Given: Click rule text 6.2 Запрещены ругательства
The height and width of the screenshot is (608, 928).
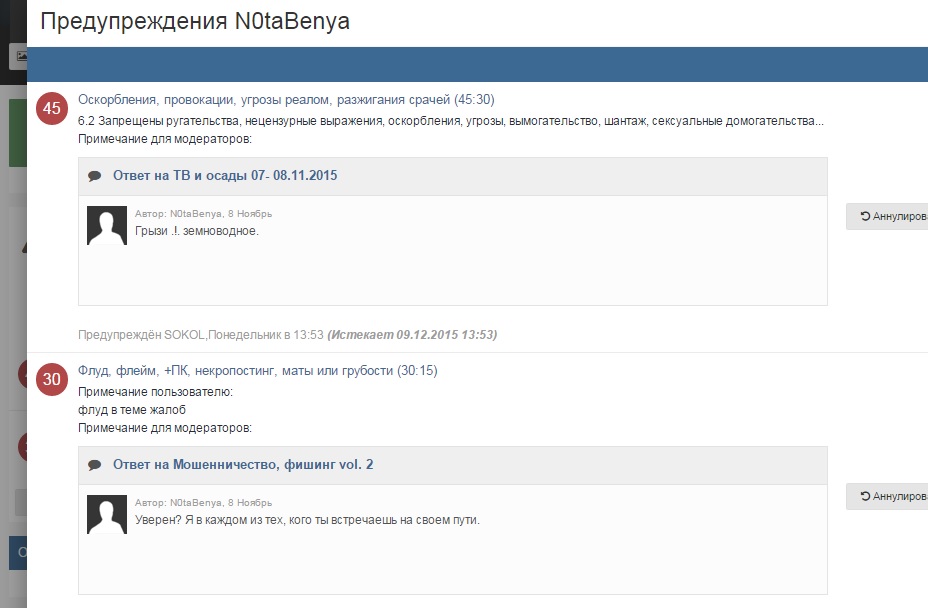Looking at the screenshot, I should coord(451,121).
